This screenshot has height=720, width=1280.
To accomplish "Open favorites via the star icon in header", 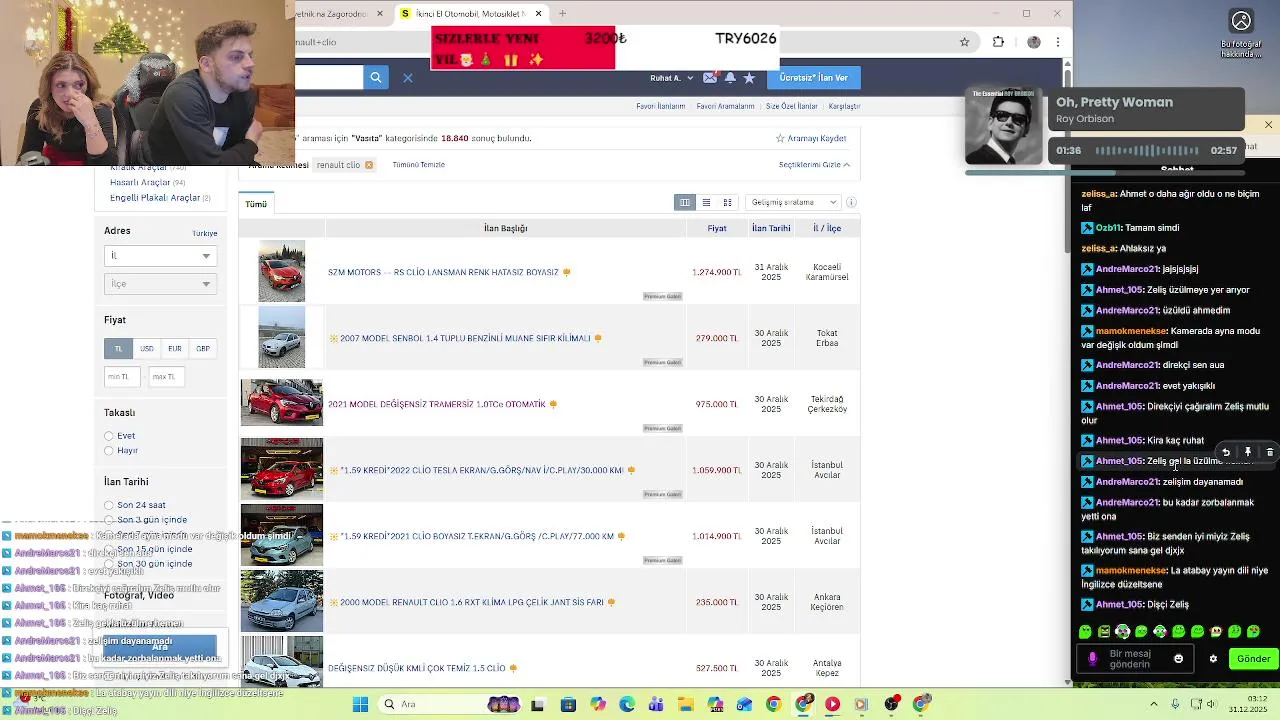I will pyautogui.click(x=749, y=77).
